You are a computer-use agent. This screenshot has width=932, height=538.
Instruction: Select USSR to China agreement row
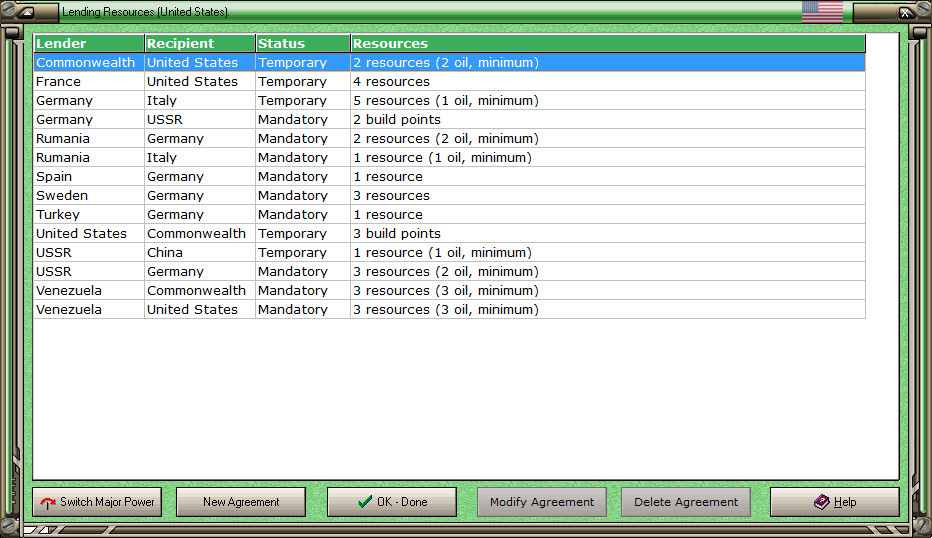click(449, 253)
